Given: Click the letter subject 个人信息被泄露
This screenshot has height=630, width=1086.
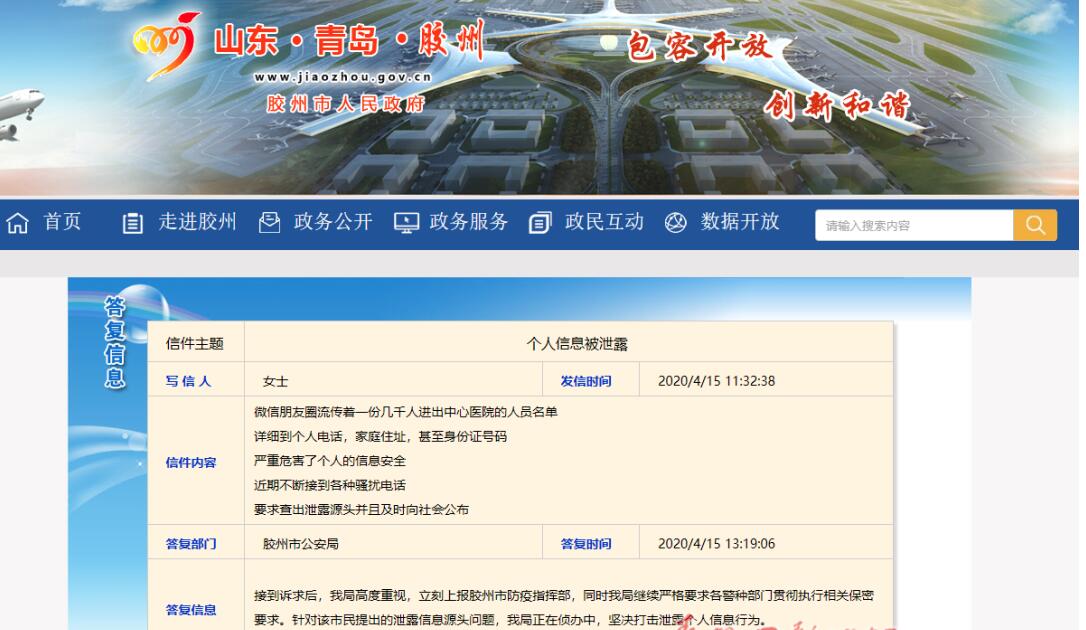Looking at the screenshot, I should [x=577, y=344].
